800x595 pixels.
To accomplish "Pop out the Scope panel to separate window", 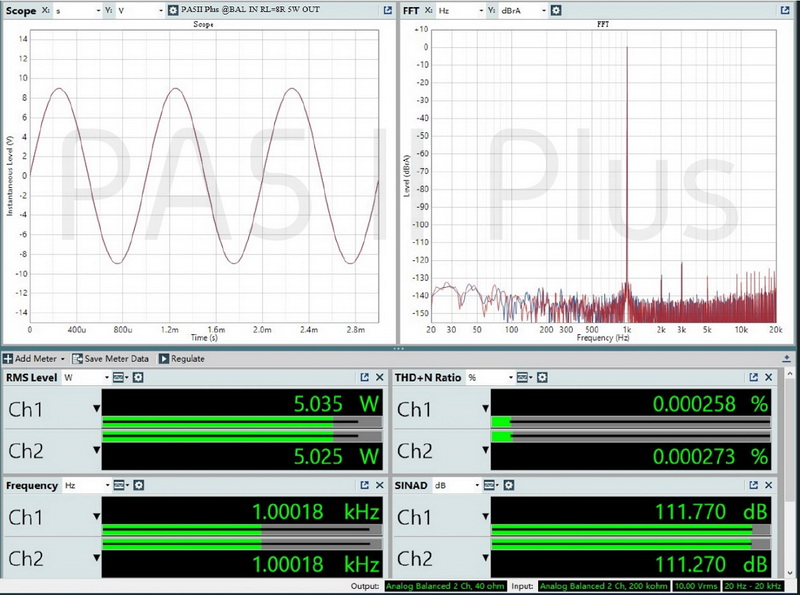I will pos(386,10).
